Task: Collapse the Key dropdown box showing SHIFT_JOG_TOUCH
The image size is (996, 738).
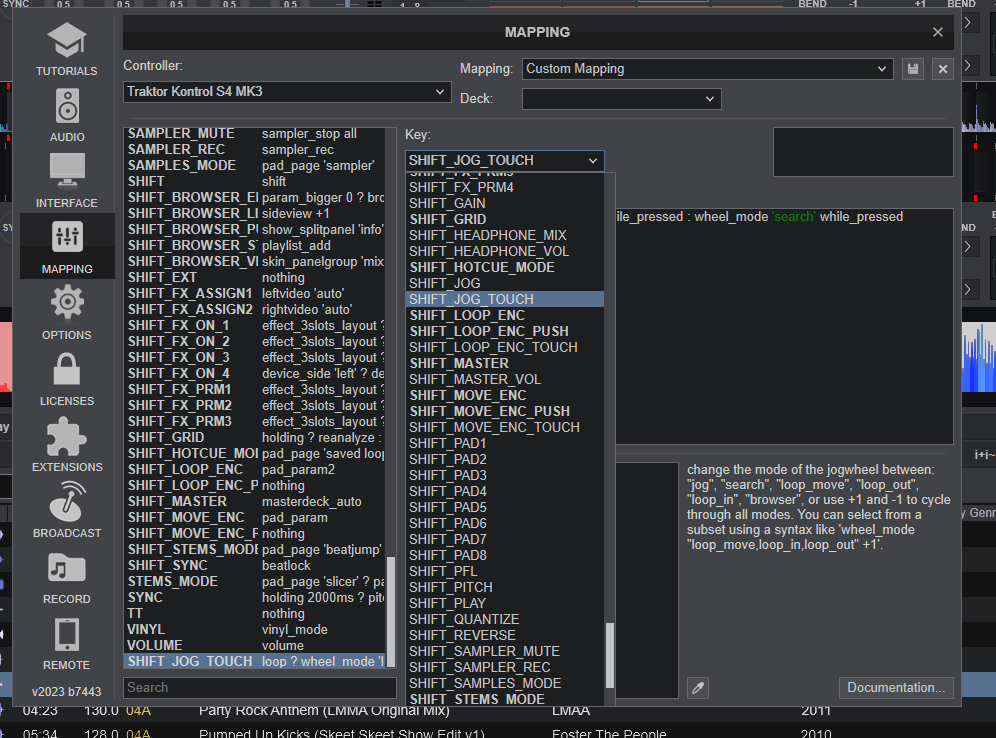Action: [x=504, y=160]
